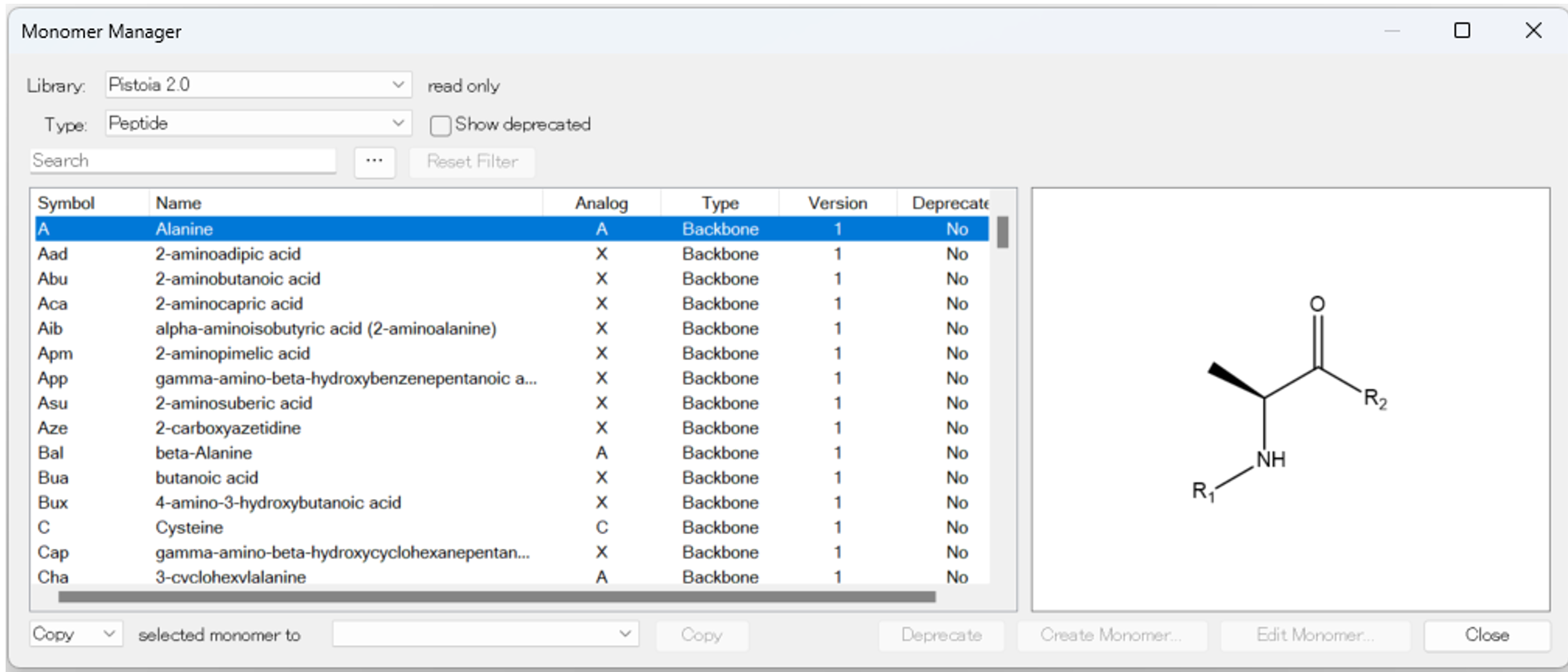Image resolution: width=1568 pixels, height=672 pixels.
Task: Open the Library dropdown showing Pistoia 2.0
Action: (x=258, y=85)
